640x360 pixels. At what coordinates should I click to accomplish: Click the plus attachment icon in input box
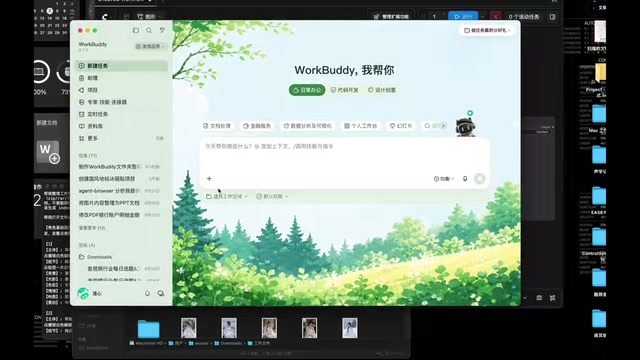click(209, 178)
